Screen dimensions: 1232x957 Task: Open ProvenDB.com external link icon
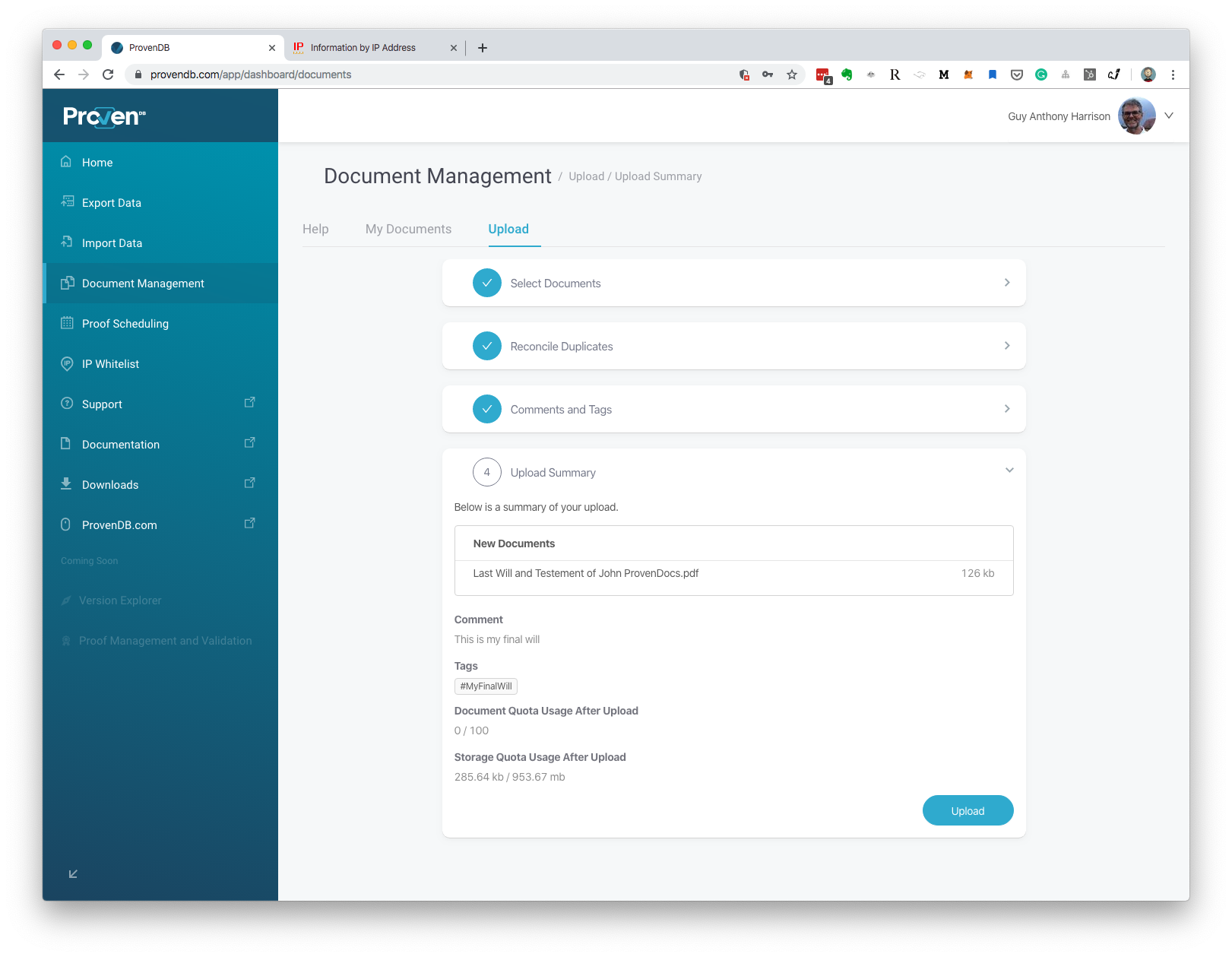pyautogui.click(x=249, y=524)
